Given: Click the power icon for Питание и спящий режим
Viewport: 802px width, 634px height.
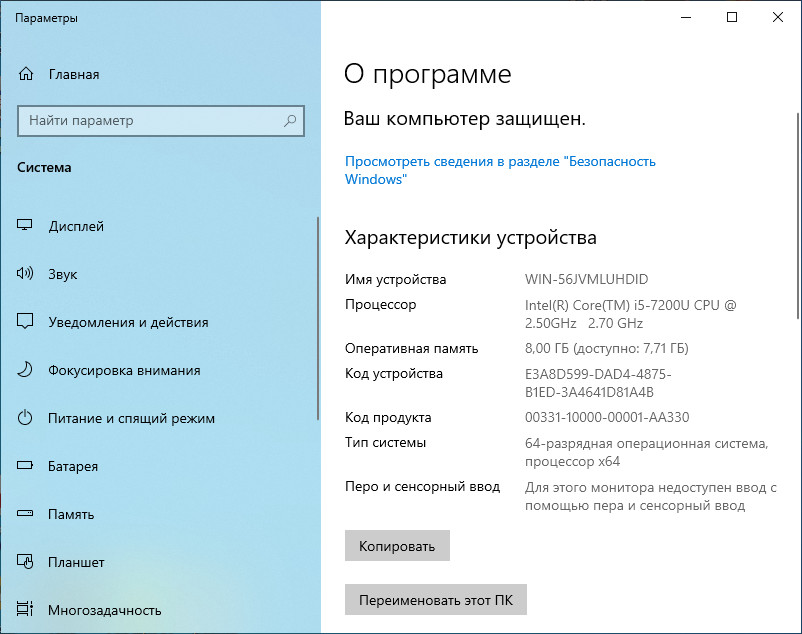Looking at the screenshot, I should pyautogui.click(x=26, y=418).
